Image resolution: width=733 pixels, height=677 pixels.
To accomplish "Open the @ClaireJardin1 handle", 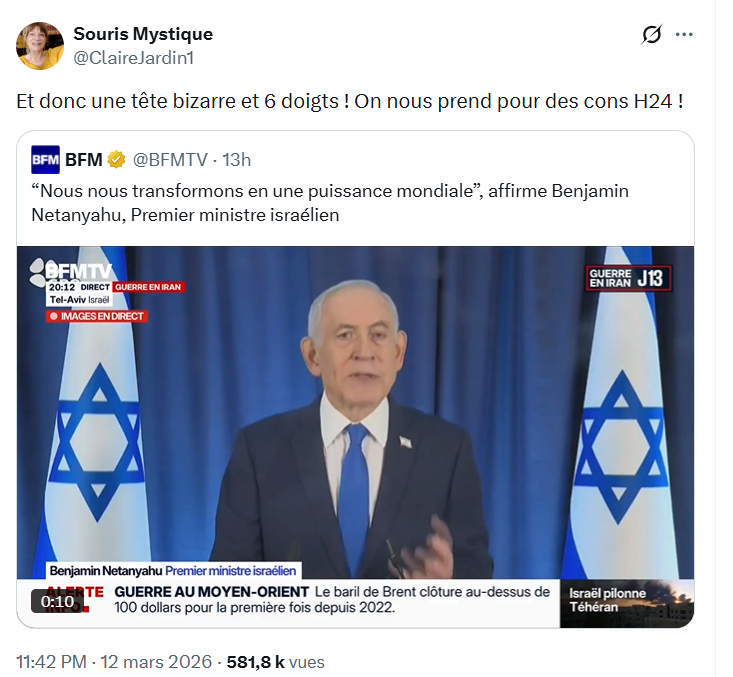I will tap(133, 58).
